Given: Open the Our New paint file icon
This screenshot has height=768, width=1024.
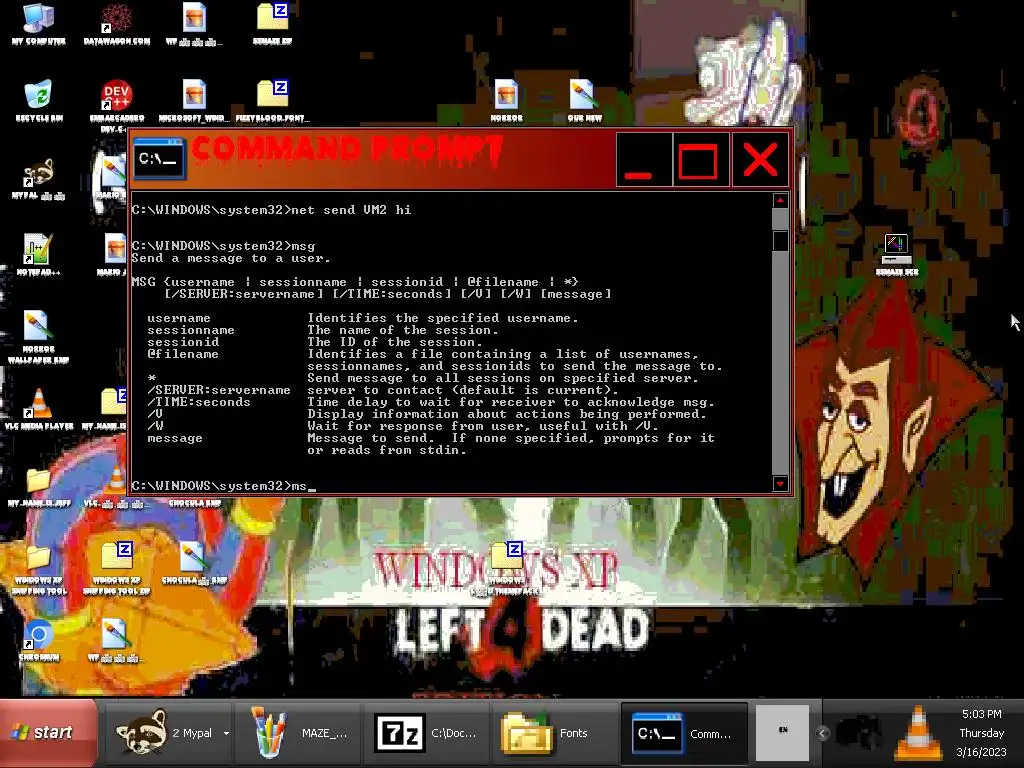Looking at the screenshot, I should click(583, 100).
